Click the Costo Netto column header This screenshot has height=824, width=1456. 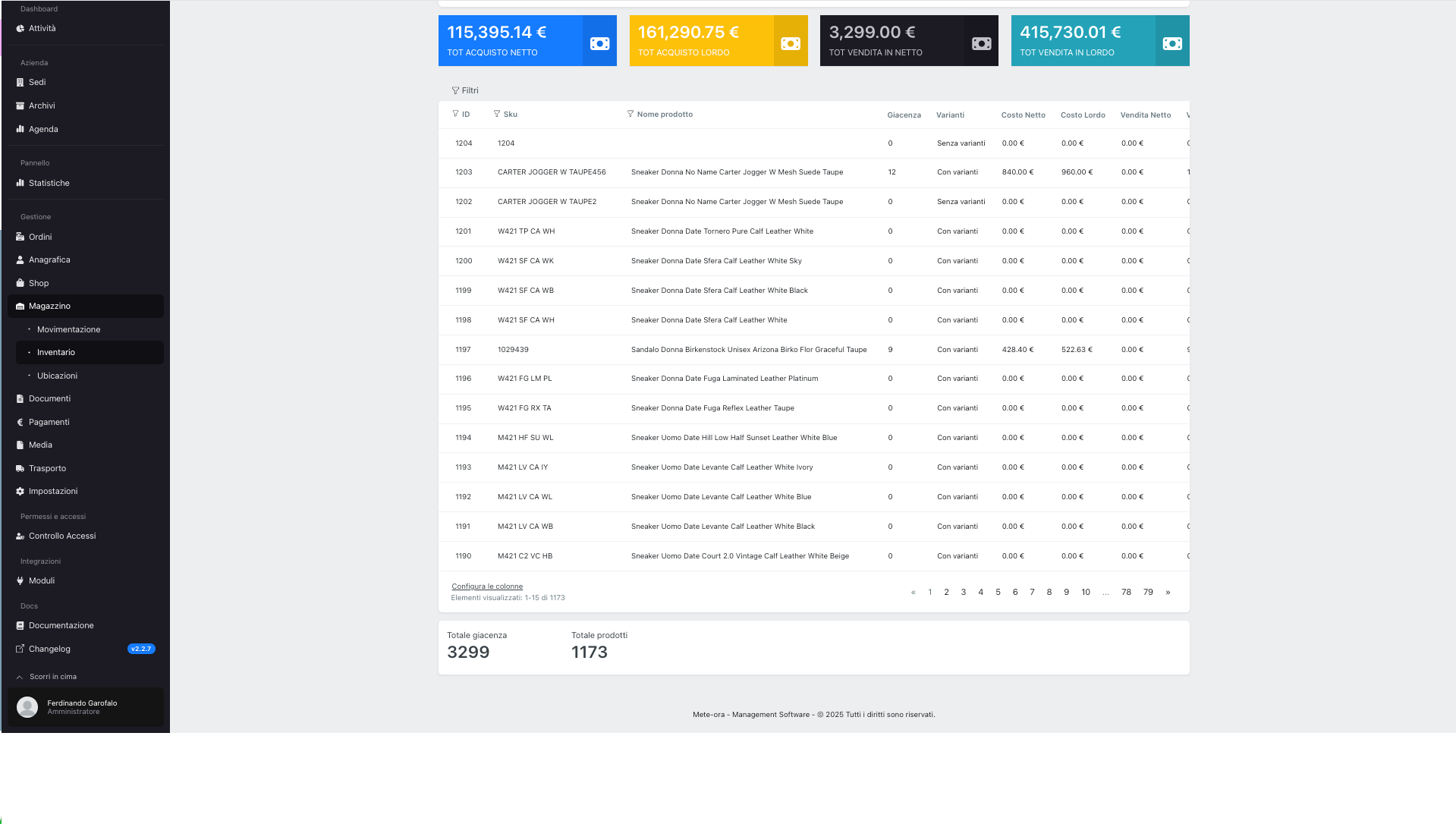tap(1023, 115)
